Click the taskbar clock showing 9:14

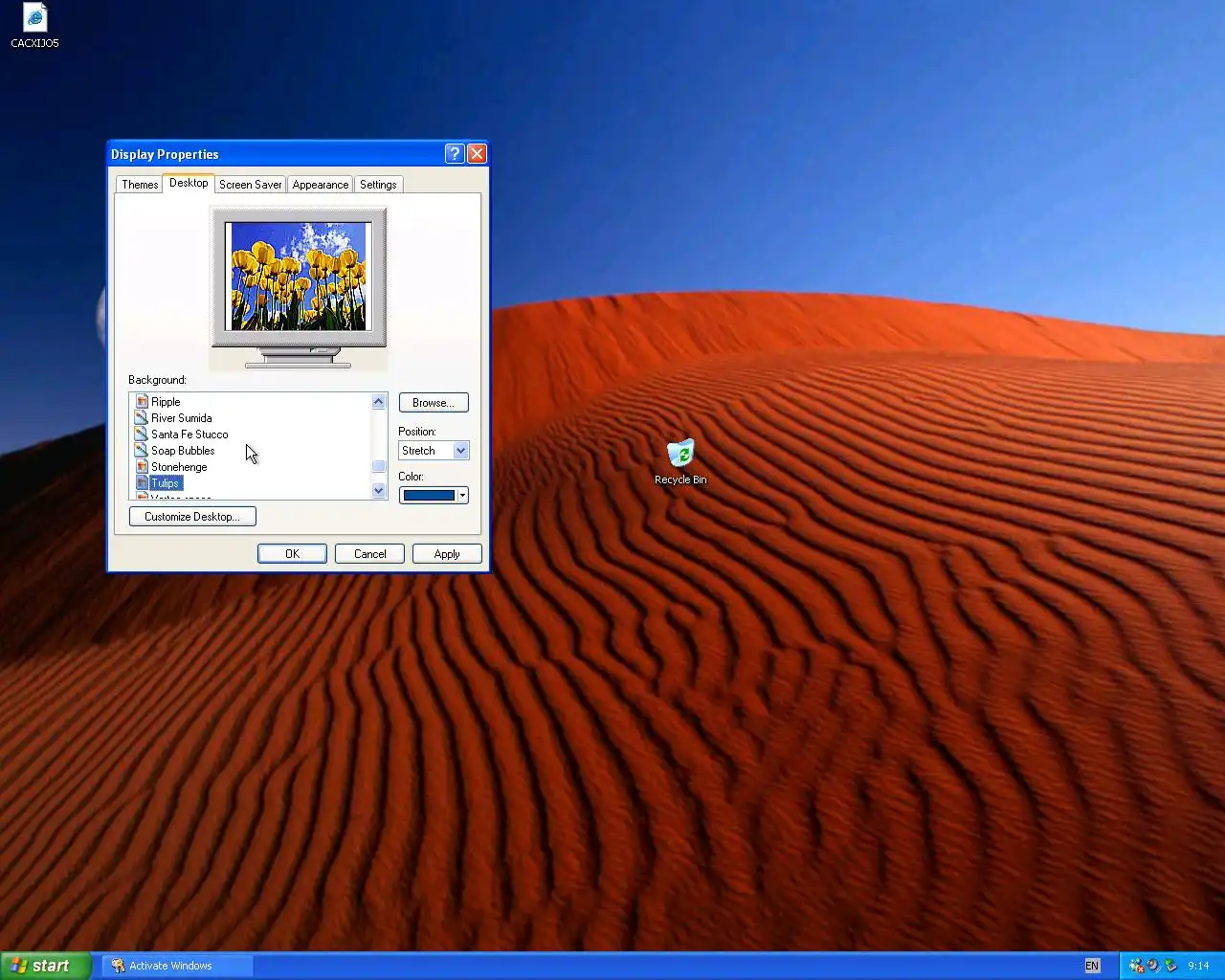click(1198, 966)
